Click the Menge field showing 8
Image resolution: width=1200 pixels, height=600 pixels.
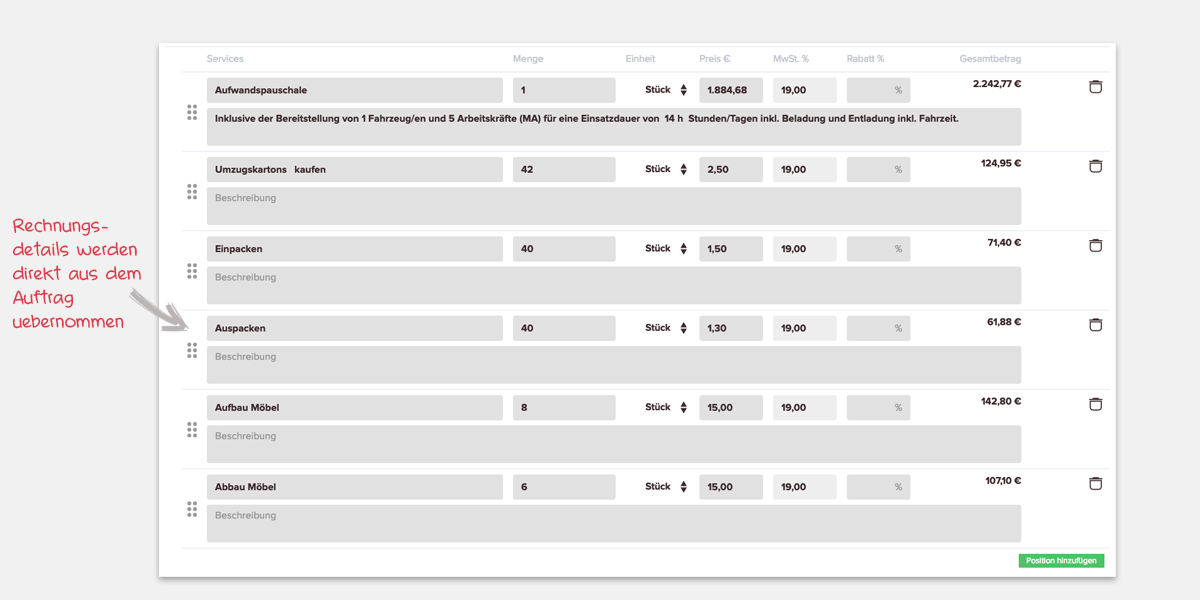pos(564,407)
